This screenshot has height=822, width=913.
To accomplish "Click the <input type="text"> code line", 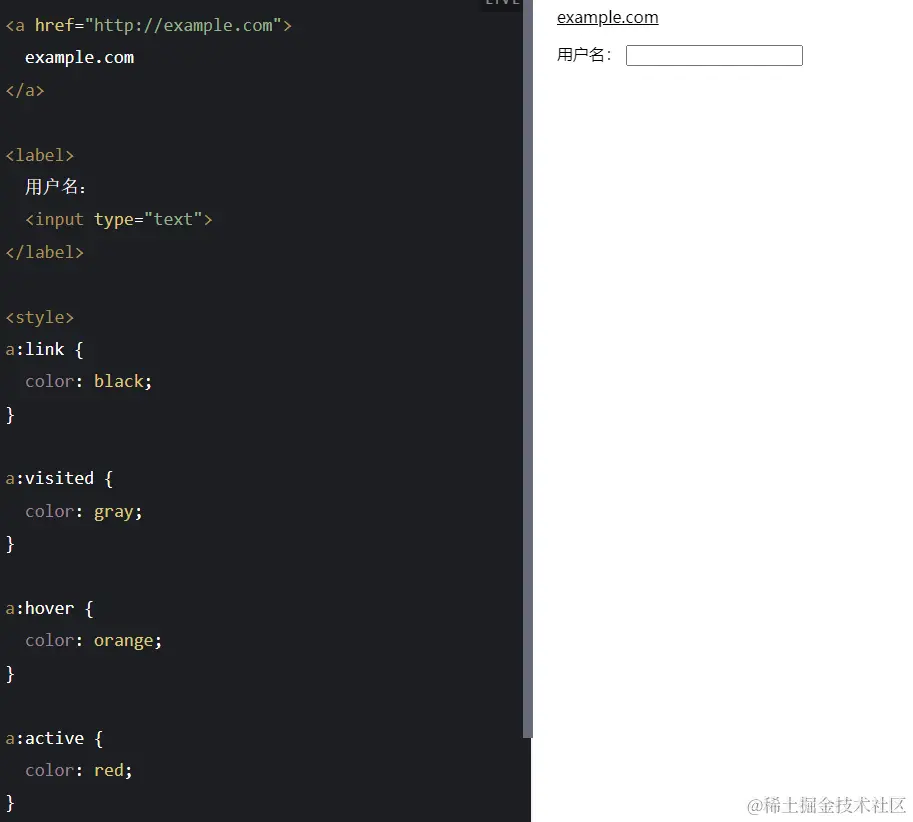I will [x=119, y=219].
